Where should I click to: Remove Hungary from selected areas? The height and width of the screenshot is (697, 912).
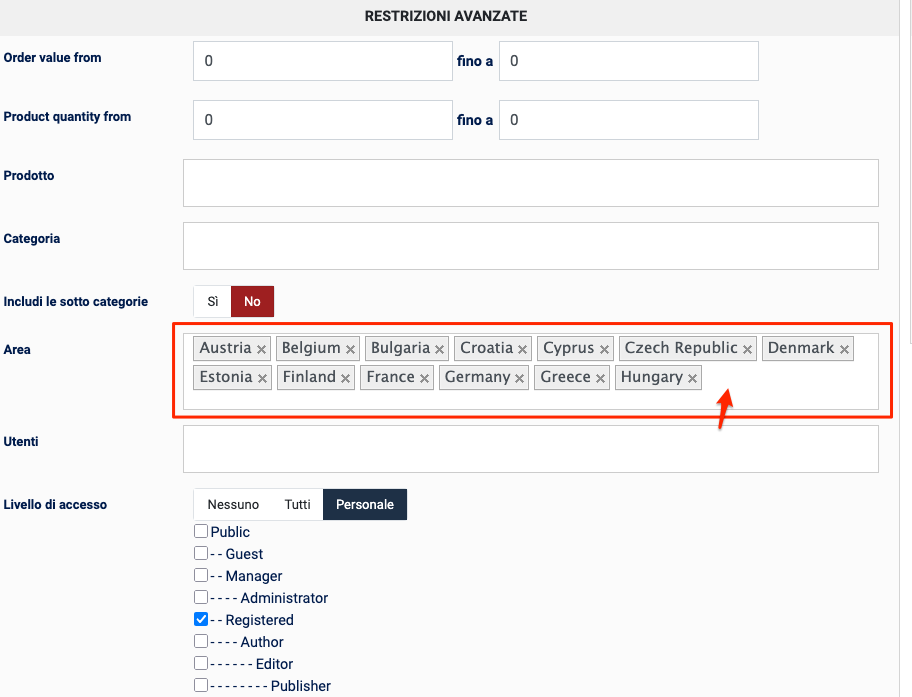coord(693,379)
